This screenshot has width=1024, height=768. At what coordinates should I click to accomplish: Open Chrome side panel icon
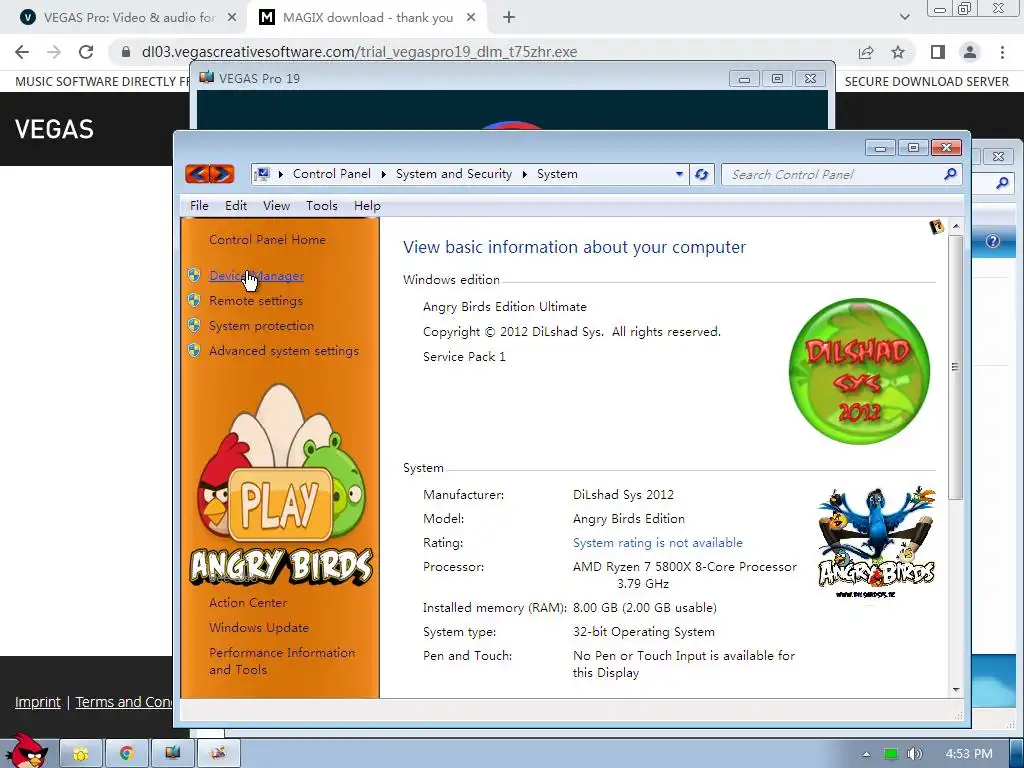click(x=938, y=52)
